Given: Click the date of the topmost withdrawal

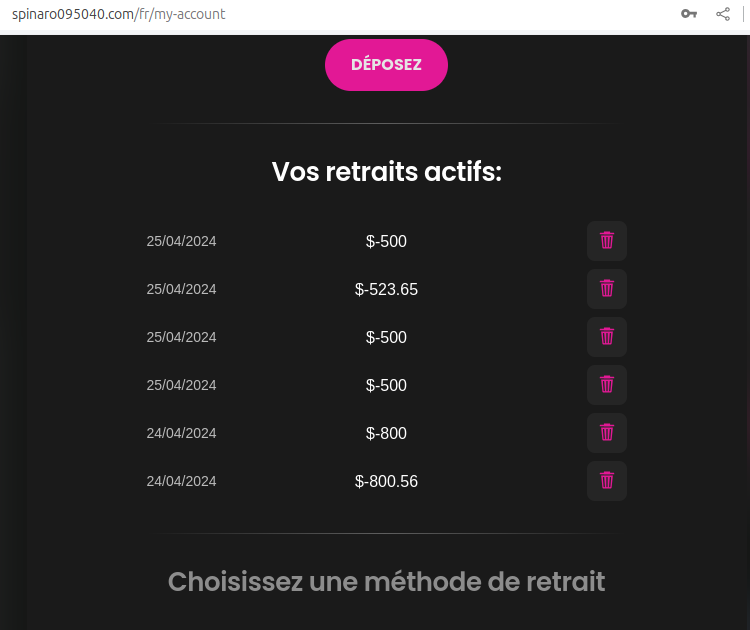Looking at the screenshot, I should (x=181, y=241).
